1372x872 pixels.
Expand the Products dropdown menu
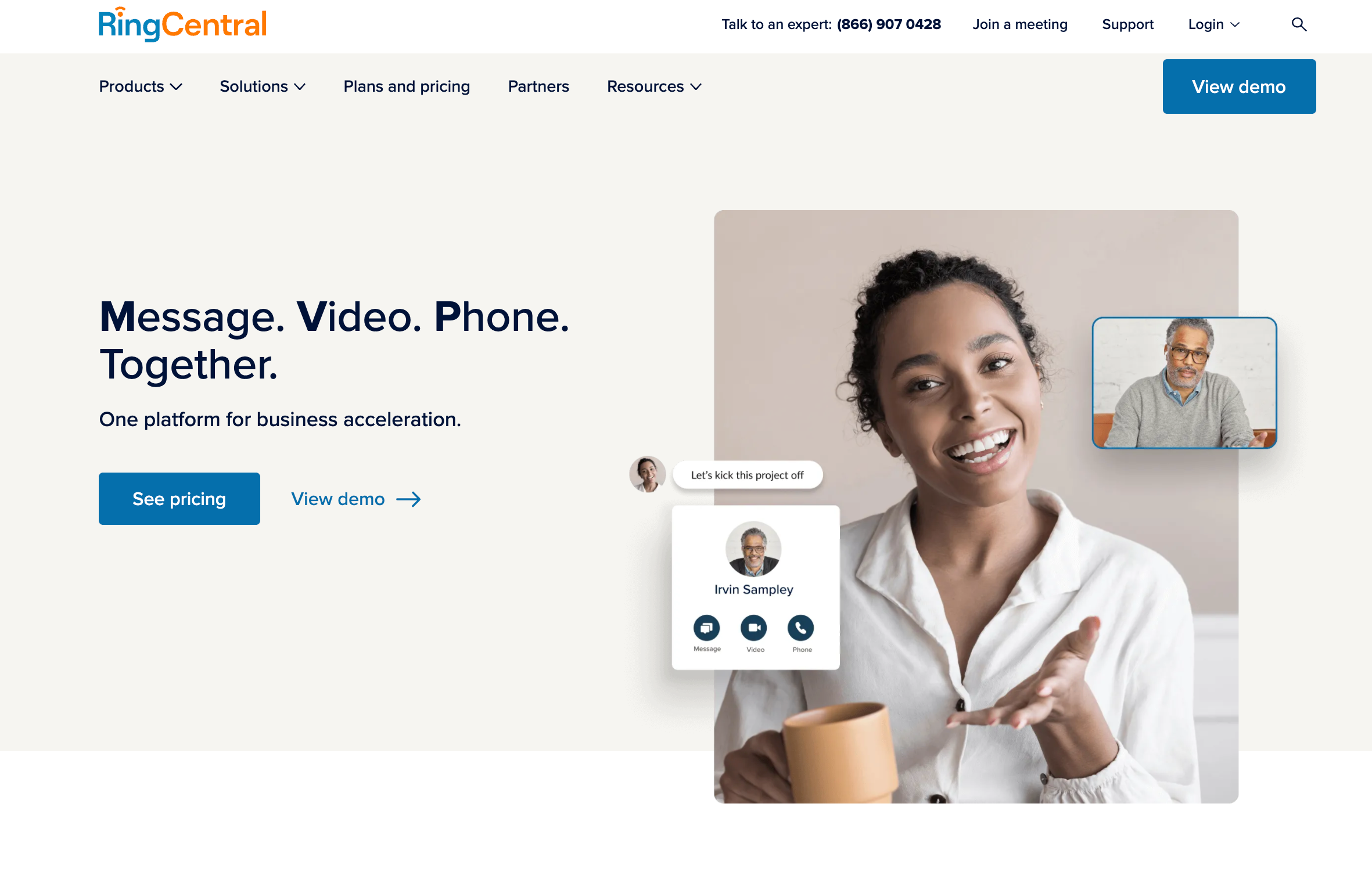[x=140, y=86]
